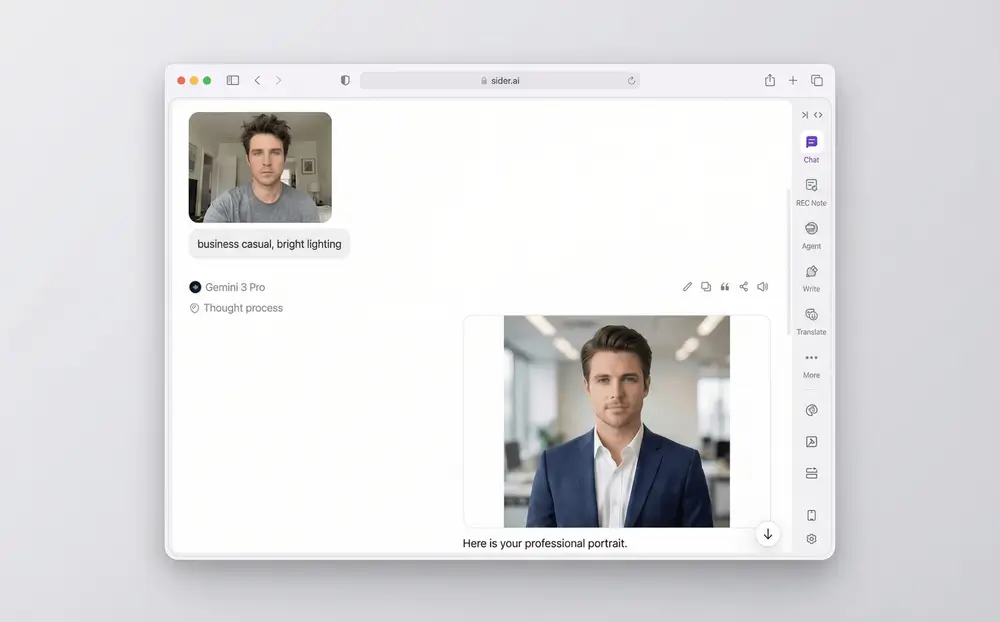Open the Translate tool

(811, 321)
